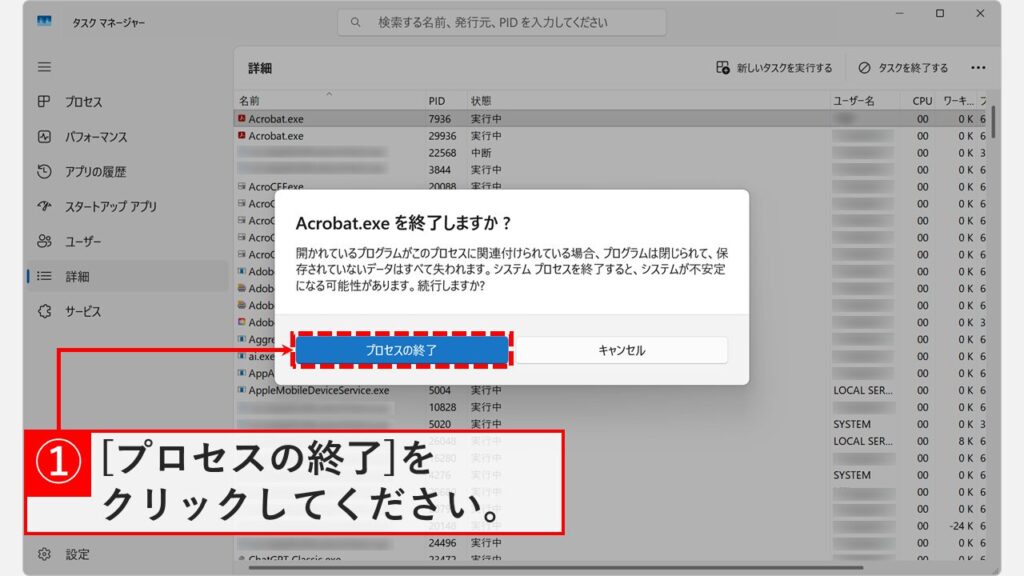Viewport: 1024px width, 576px height.
Task: Click the 中断 status cell
Action: click(x=481, y=153)
